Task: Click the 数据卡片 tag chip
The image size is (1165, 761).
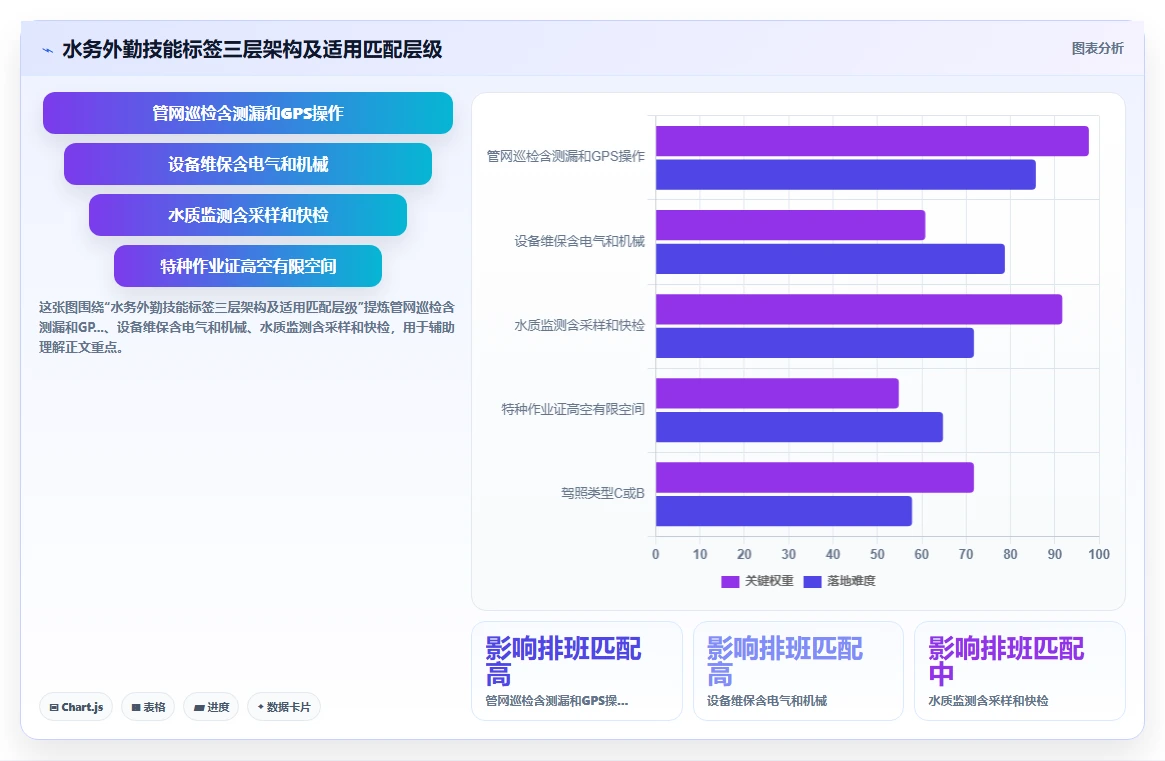Action: pyautogui.click(x=284, y=707)
